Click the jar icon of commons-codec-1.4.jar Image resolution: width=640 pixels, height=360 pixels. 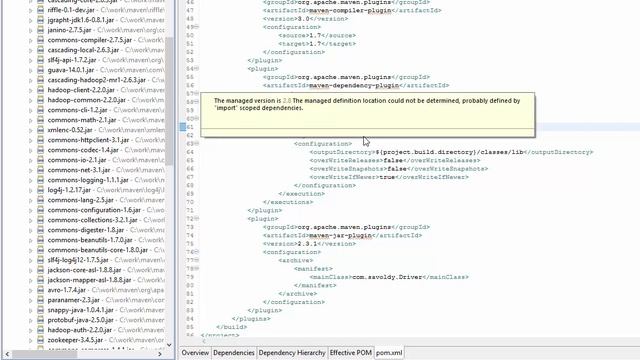tap(40, 150)
